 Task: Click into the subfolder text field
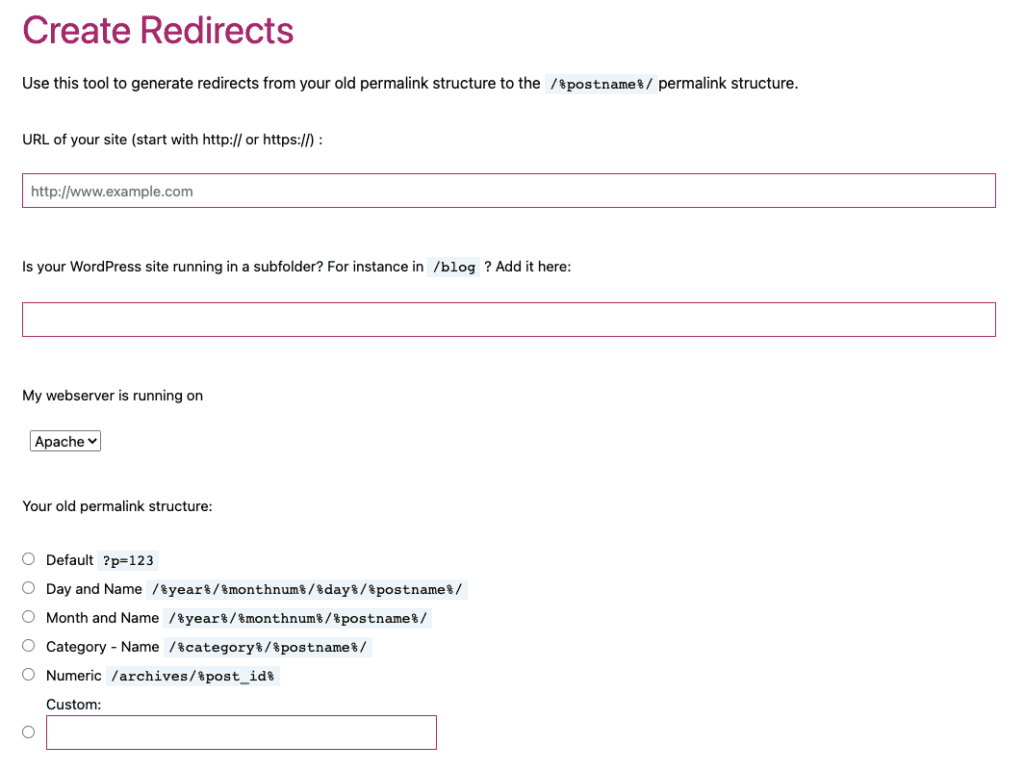coord(509,319)
